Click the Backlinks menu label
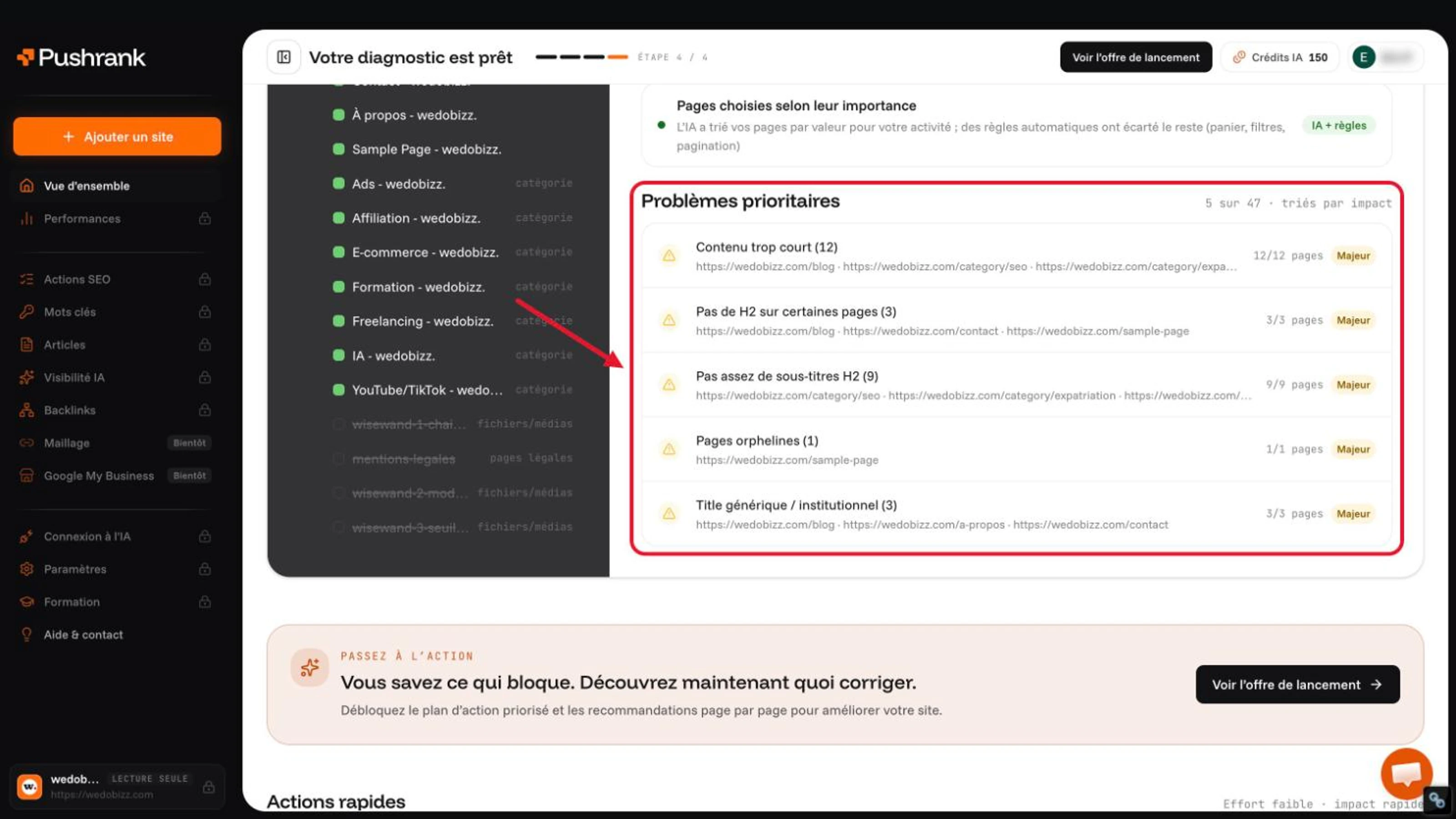1456x819 pixels. [70, 410]
